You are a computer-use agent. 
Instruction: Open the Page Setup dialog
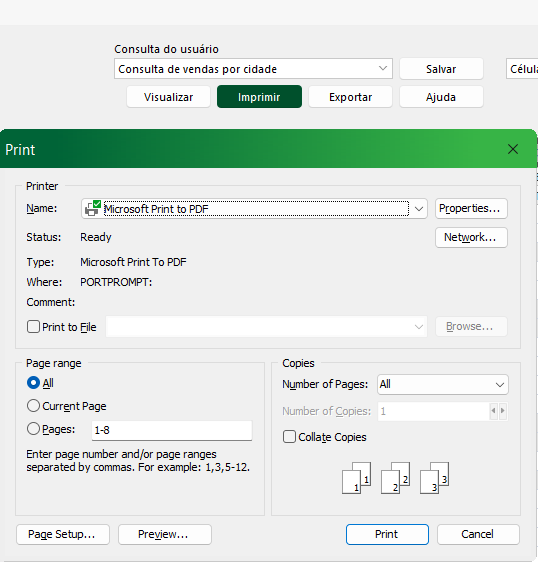tap(63, 534)
